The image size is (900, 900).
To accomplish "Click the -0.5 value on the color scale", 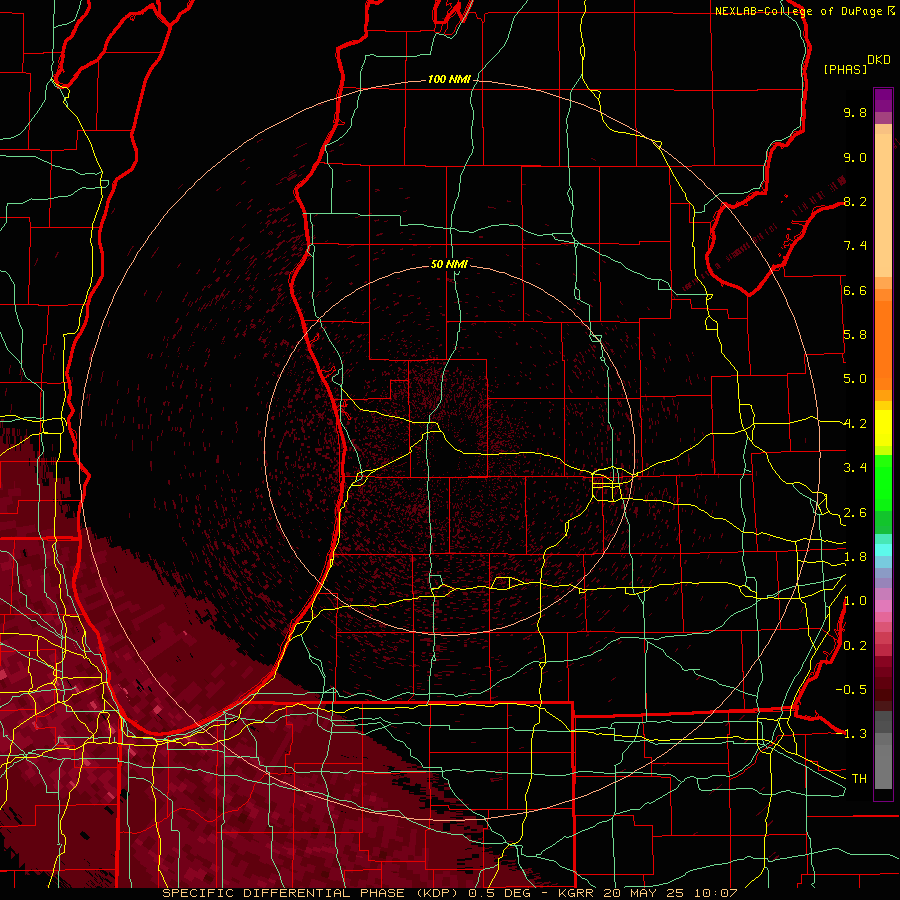I will point(851,690).
